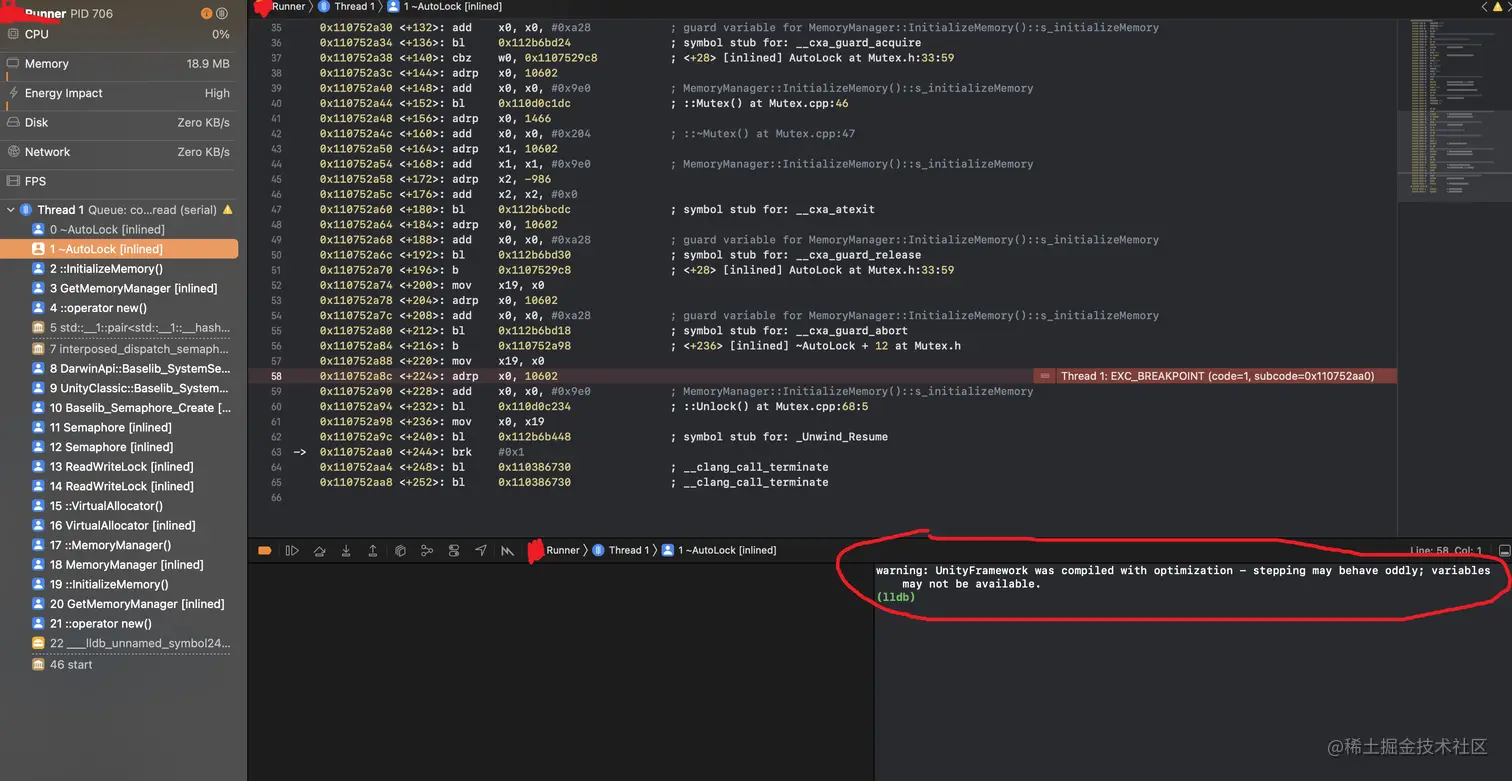
Task: Click the lldb console prompt
Action: (x=895, y=598)
